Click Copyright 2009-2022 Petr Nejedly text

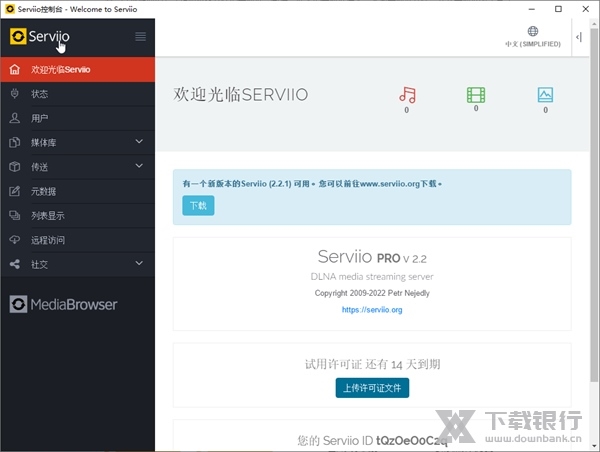[372, 293]
